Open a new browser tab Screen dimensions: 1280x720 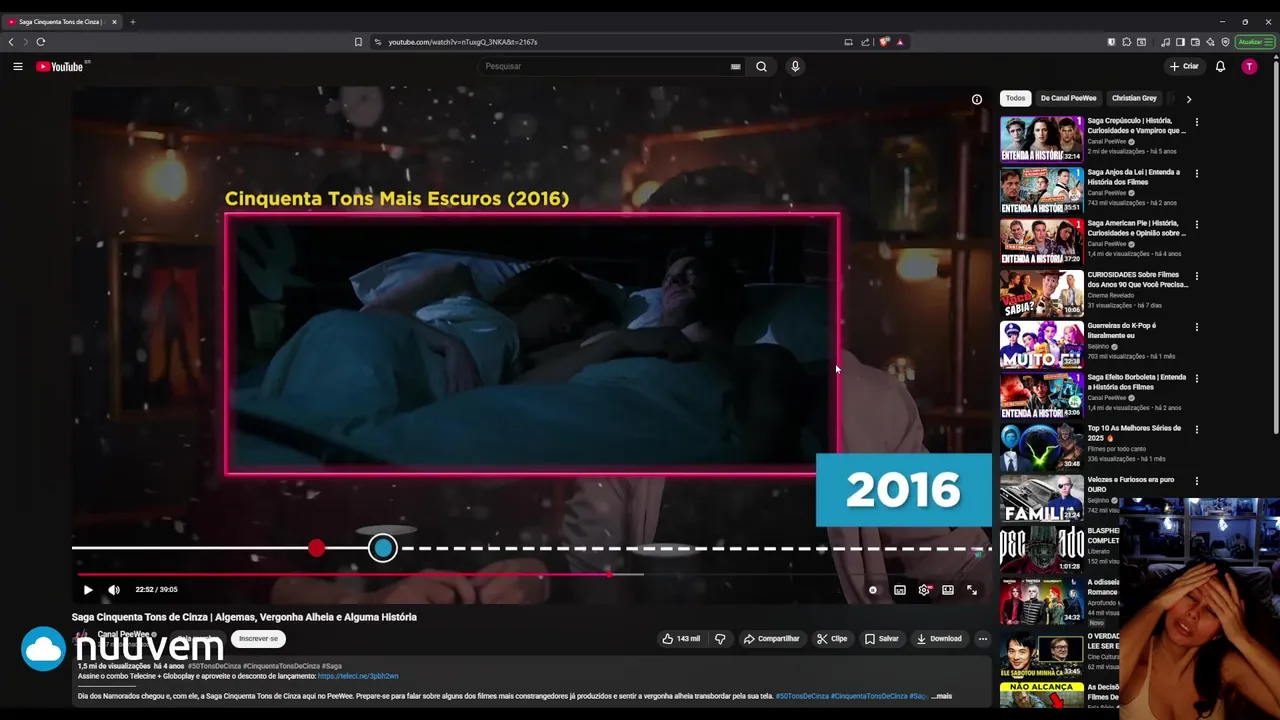coord(132,22)
